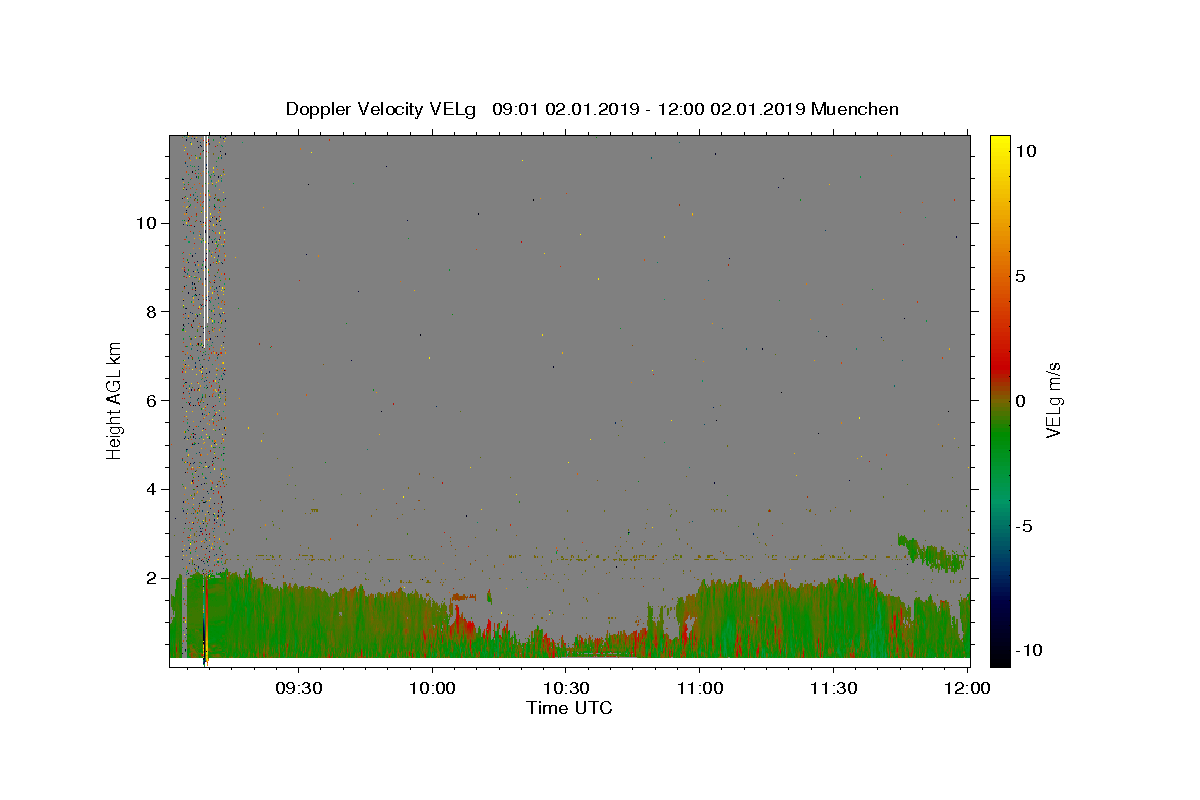Click the height axis label 2
The width and height of the screenshot is (1200, 800).
(x=151, y=578)
